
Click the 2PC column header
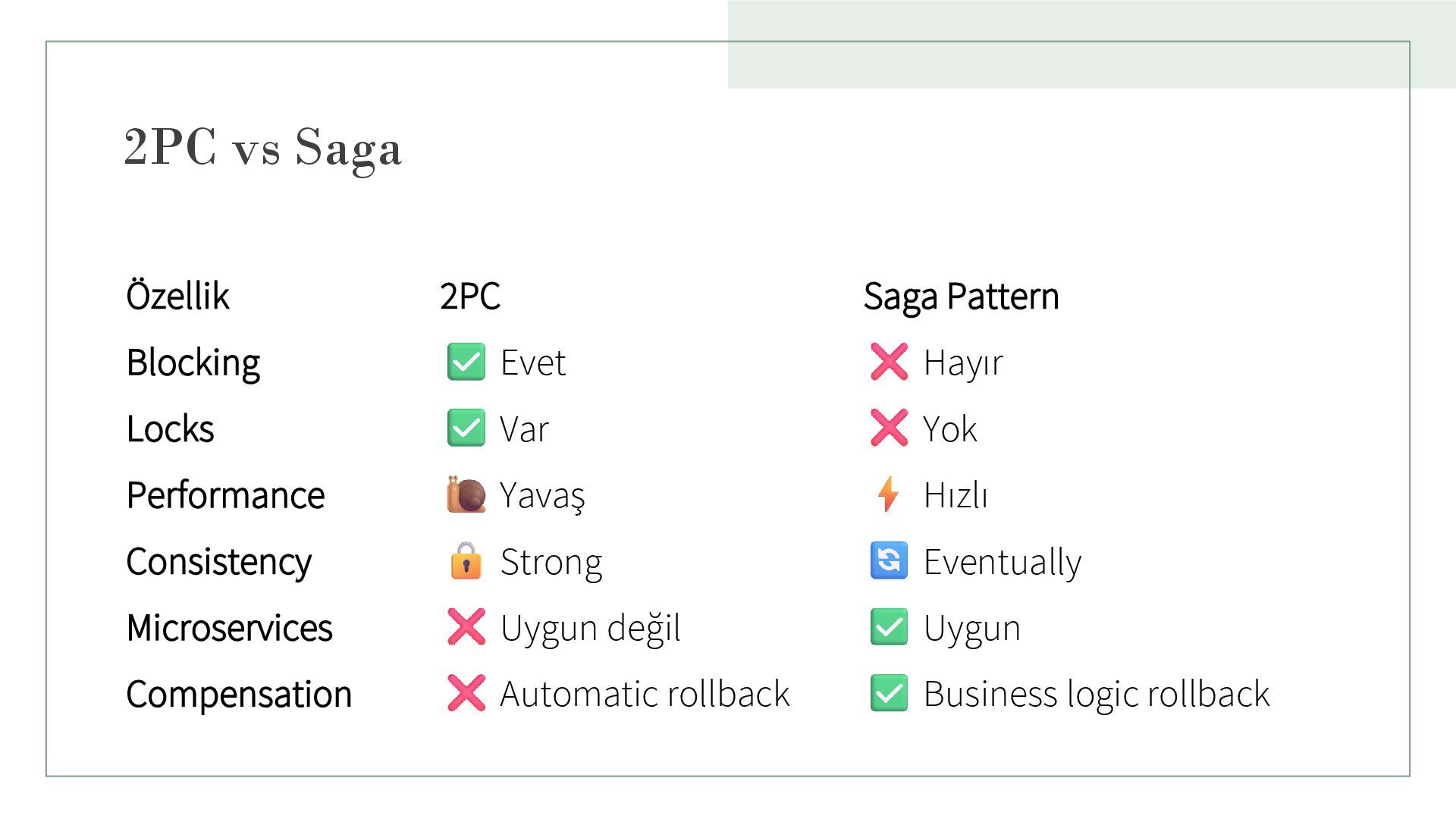[469, 296]
